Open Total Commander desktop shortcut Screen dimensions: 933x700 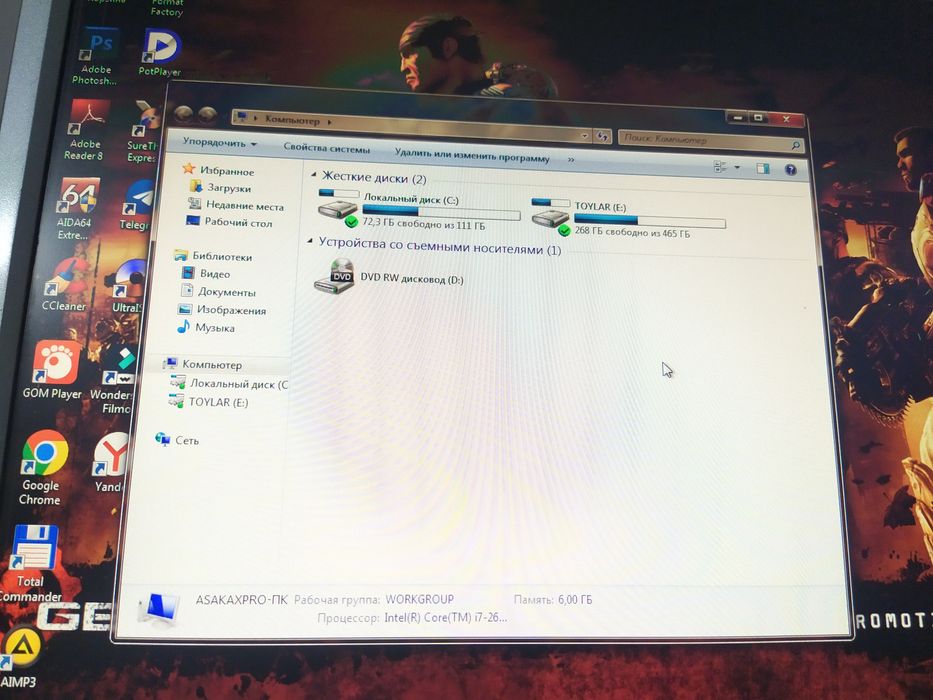32,564
